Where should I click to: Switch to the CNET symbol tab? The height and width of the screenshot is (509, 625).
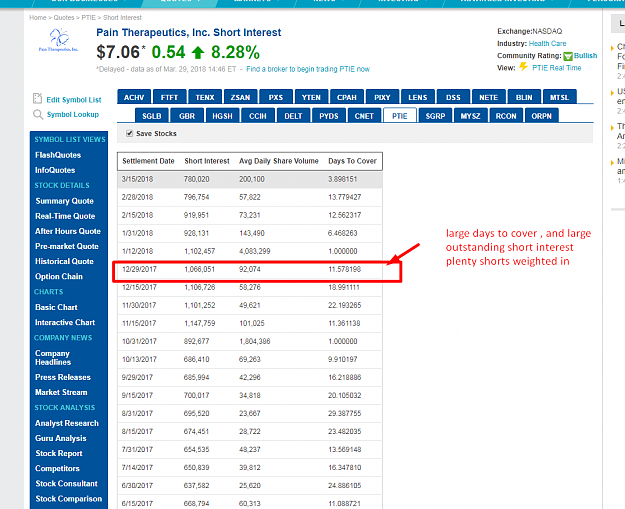[364, 116]
